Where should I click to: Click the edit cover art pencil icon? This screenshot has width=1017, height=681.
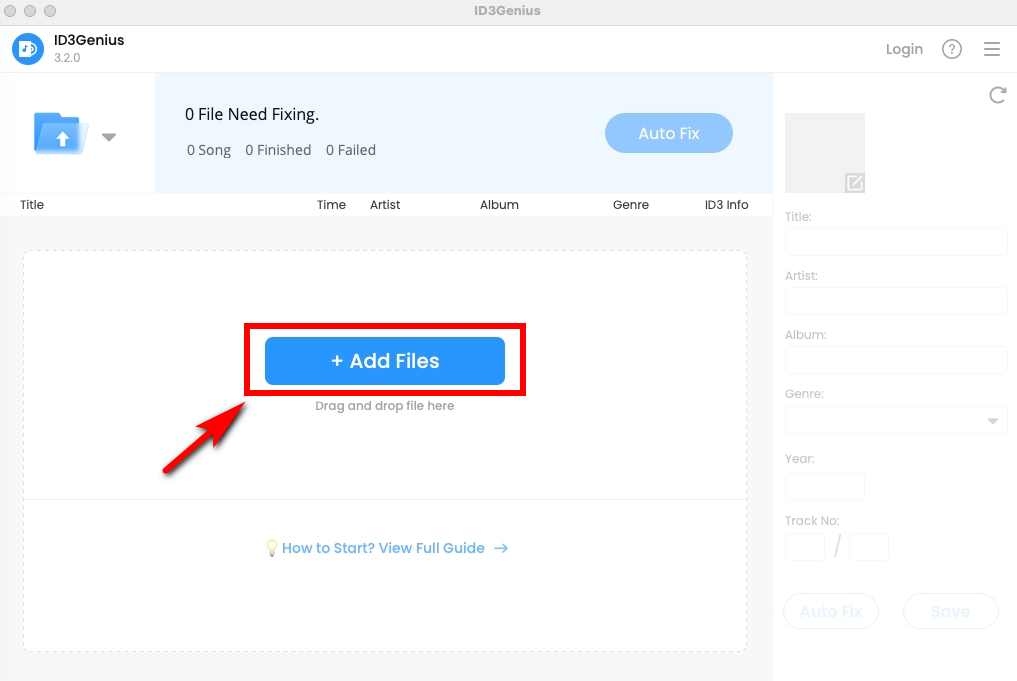click(x=854, y=183)
